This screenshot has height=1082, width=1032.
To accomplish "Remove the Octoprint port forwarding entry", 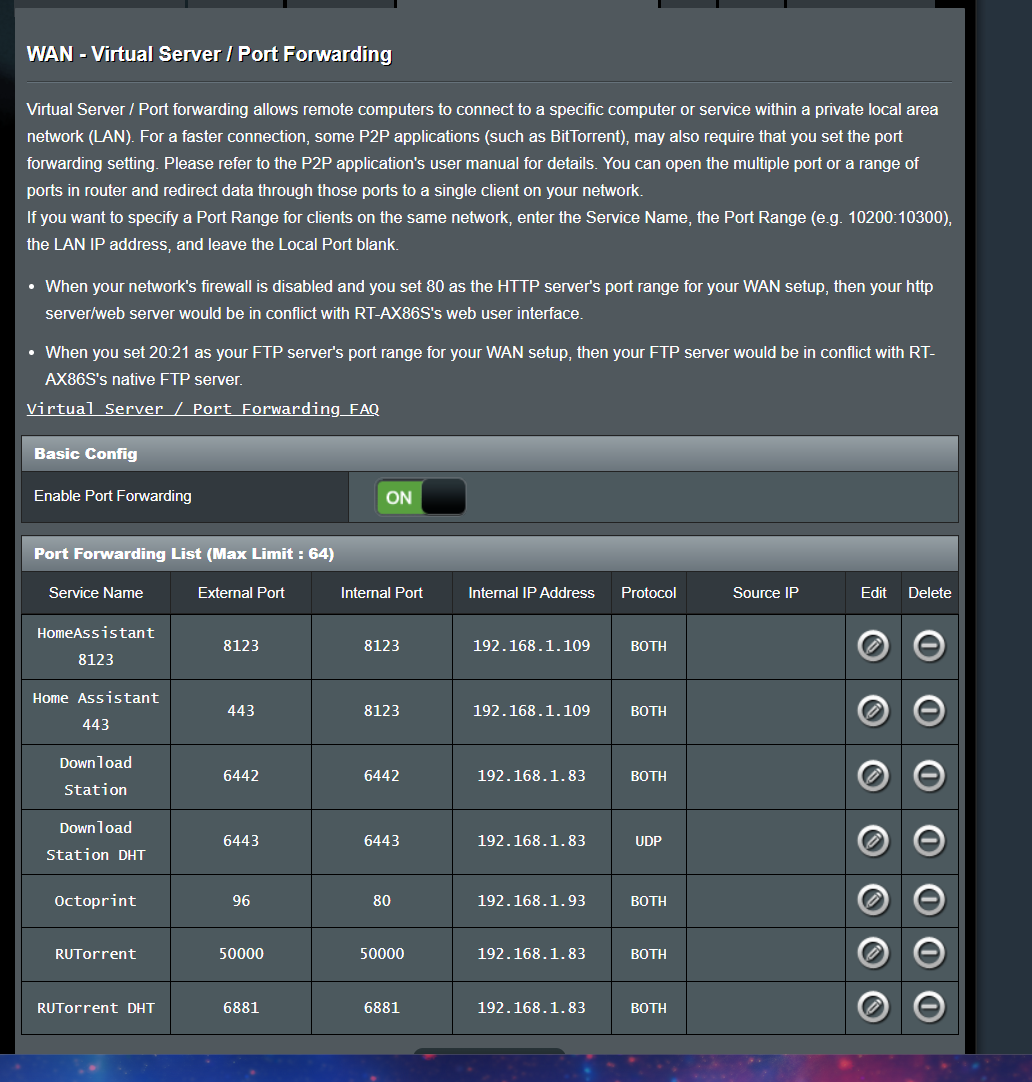I will (x=929, y=901).
